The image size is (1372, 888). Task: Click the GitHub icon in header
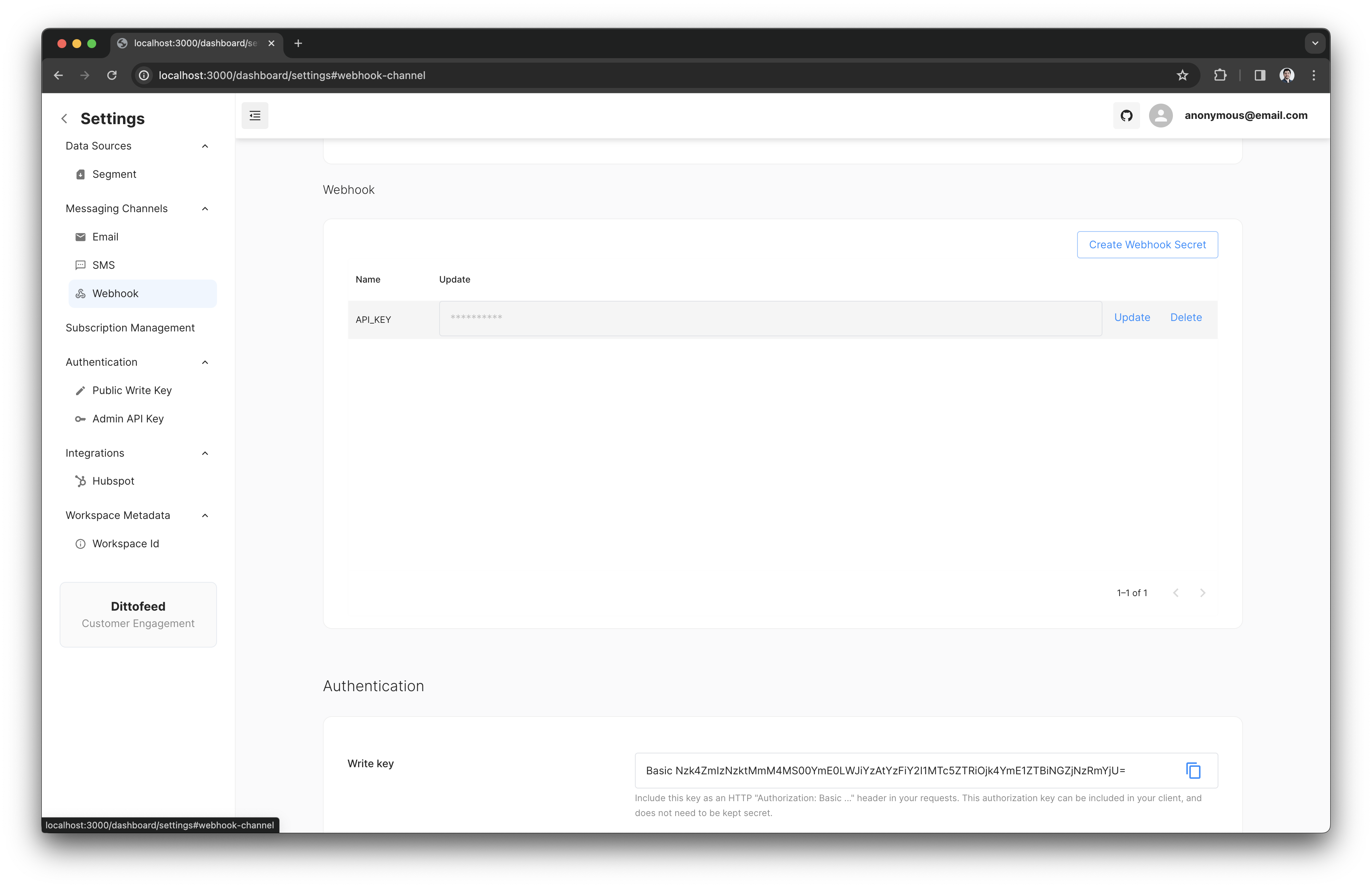point(1126,116)
